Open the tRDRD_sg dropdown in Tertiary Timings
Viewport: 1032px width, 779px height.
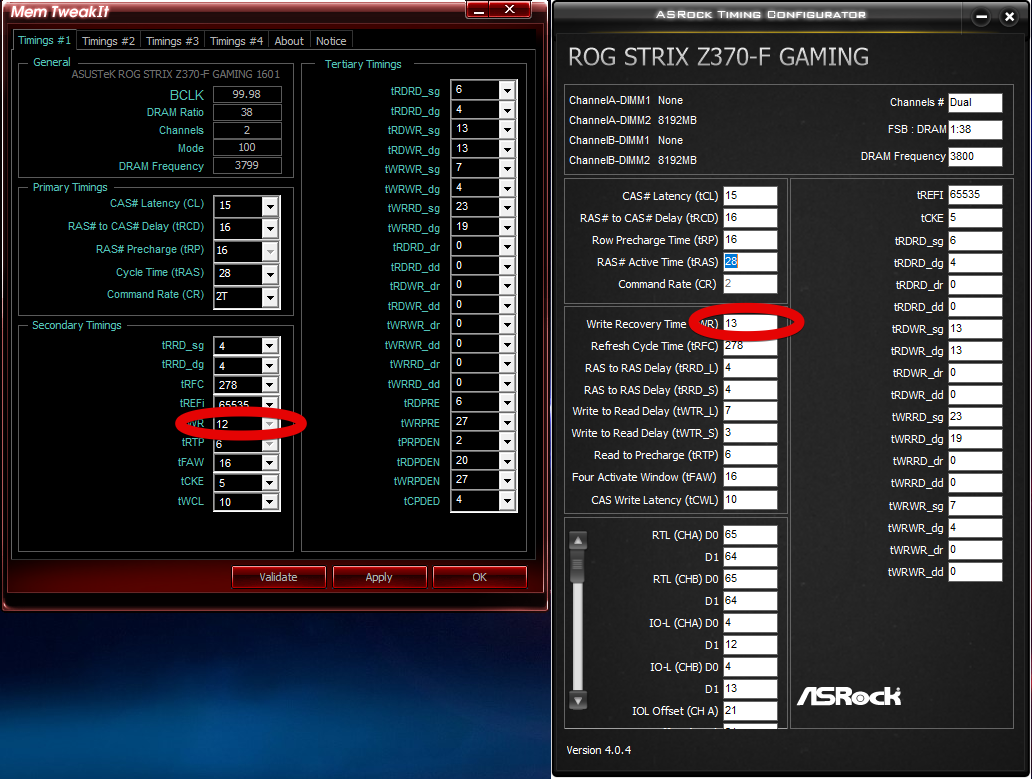[507, 91]
